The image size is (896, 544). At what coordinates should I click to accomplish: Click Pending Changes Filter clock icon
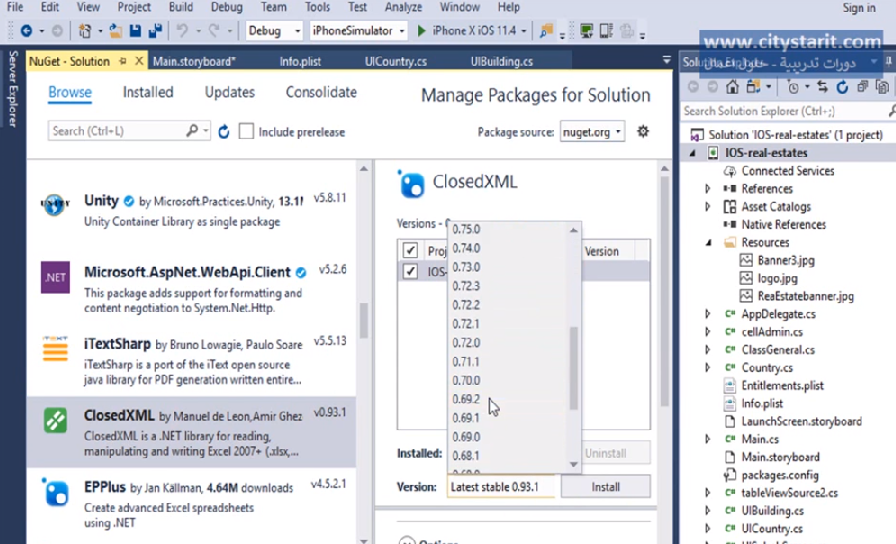[x=793, y=87]
